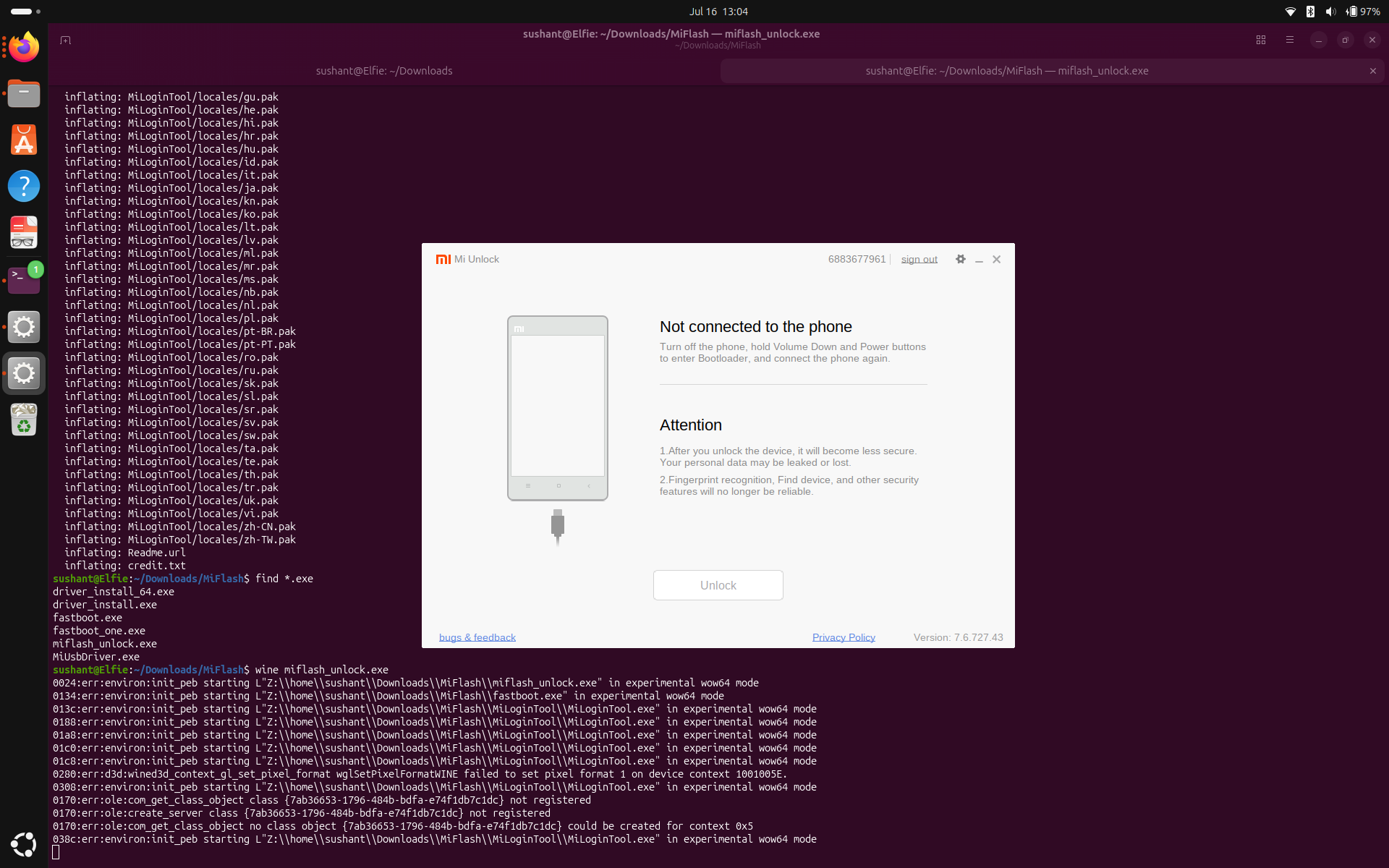Click the 'locales/zh-TW.pak' line
The height and width of the screenshot is (868, 1389).
tap(179, 540)
